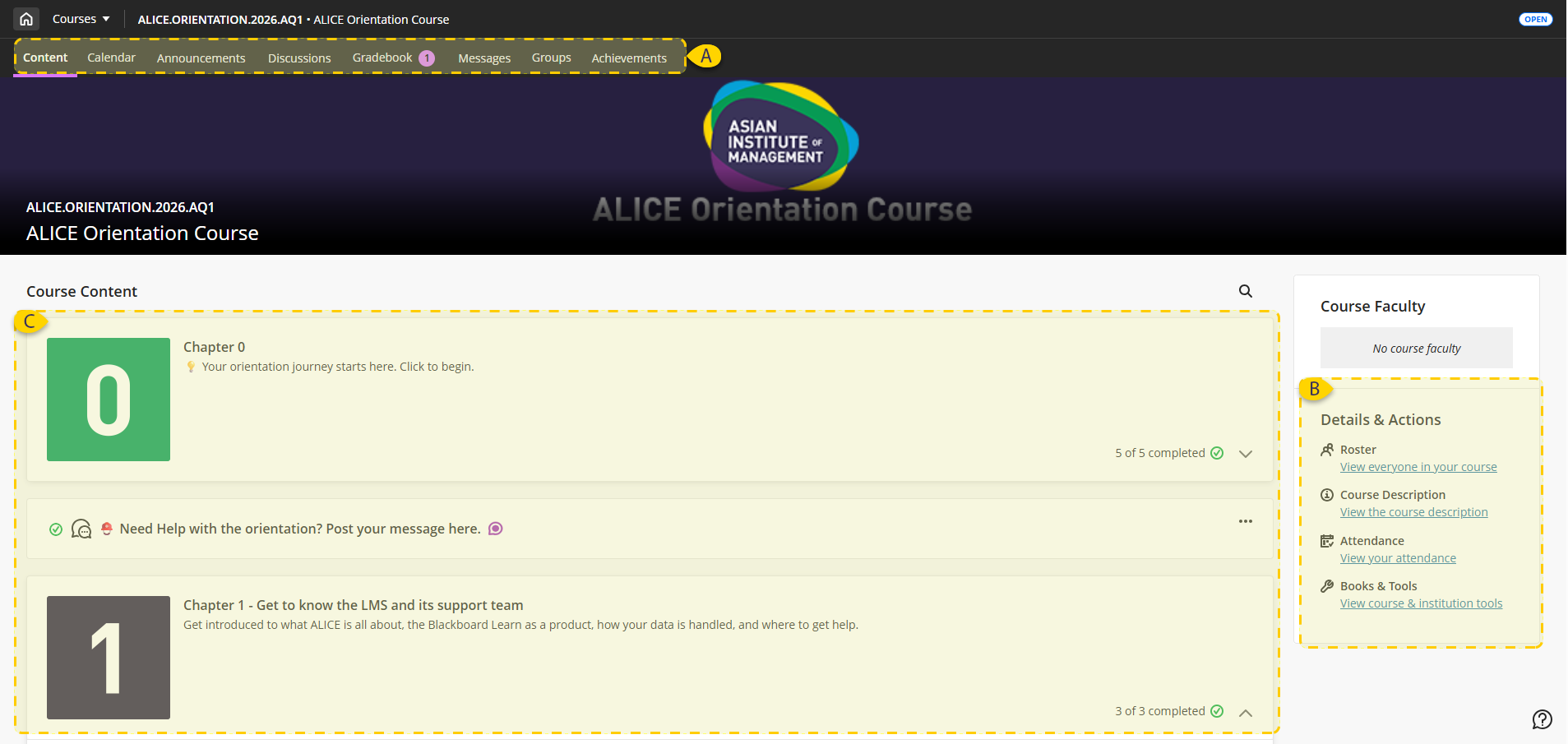The image size is (1568, 744).
Task: Click the Course Description info icon
Action: point(1327,495)
